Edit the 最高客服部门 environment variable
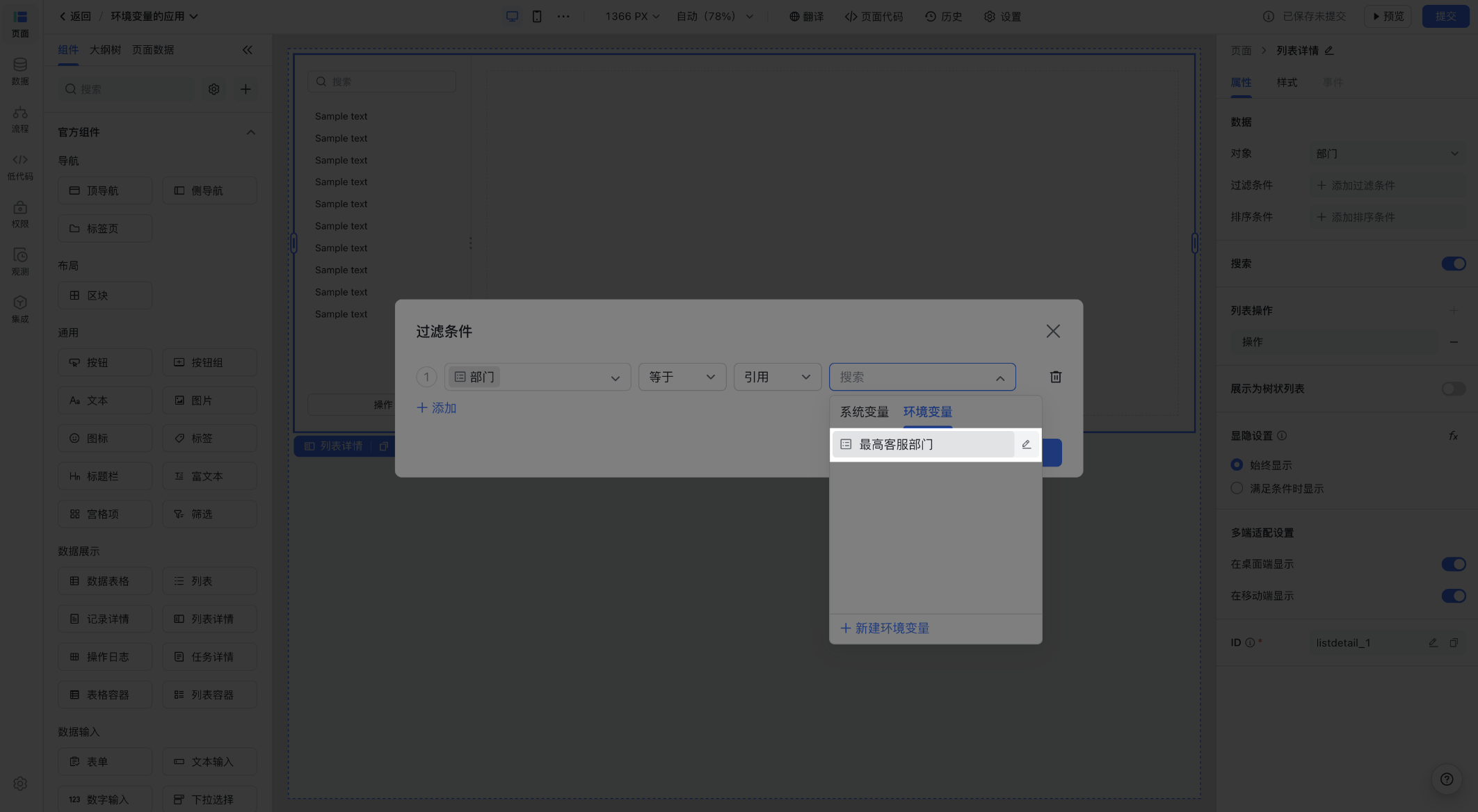 [x=1026, y=444]
